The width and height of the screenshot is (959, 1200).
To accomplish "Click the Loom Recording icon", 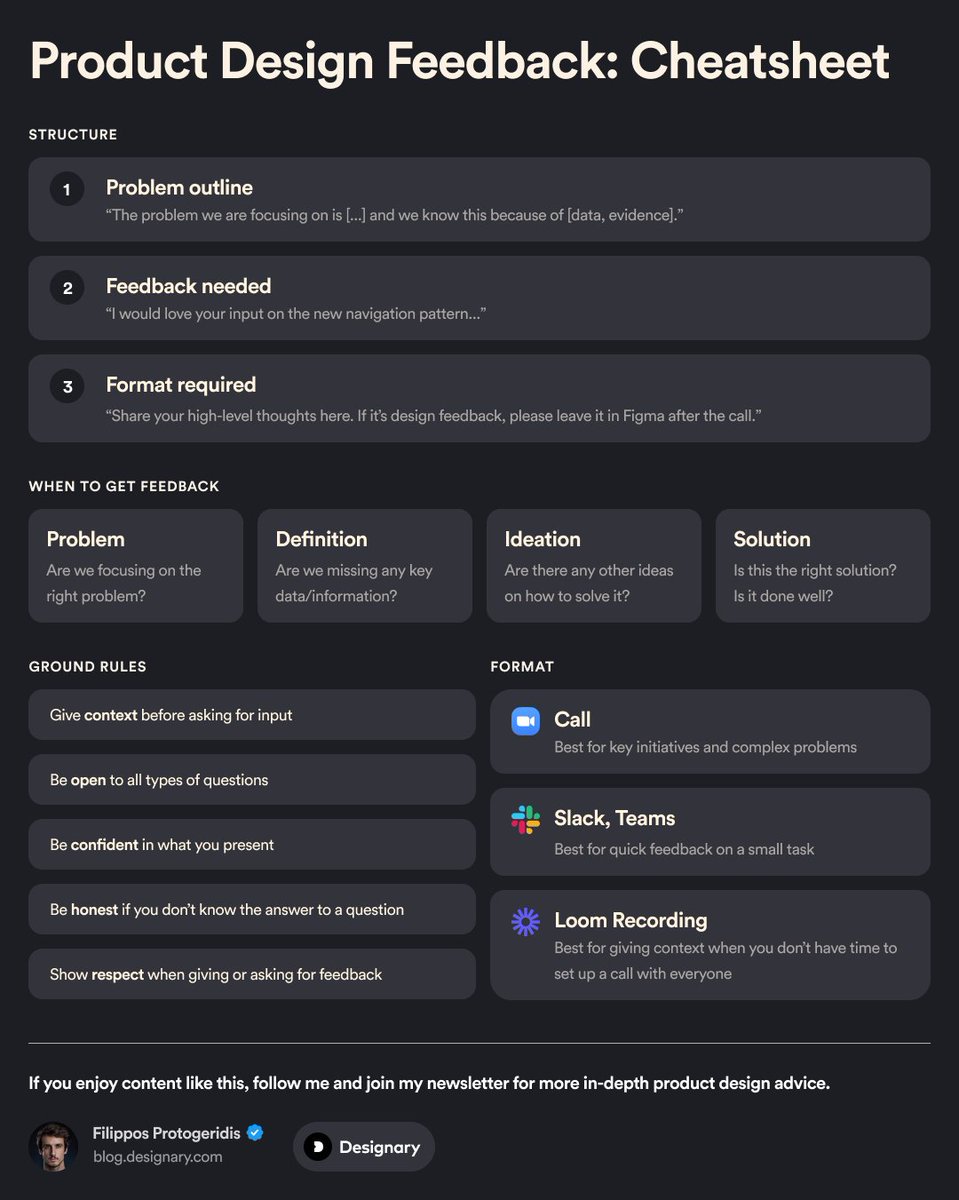I will 526,921.
